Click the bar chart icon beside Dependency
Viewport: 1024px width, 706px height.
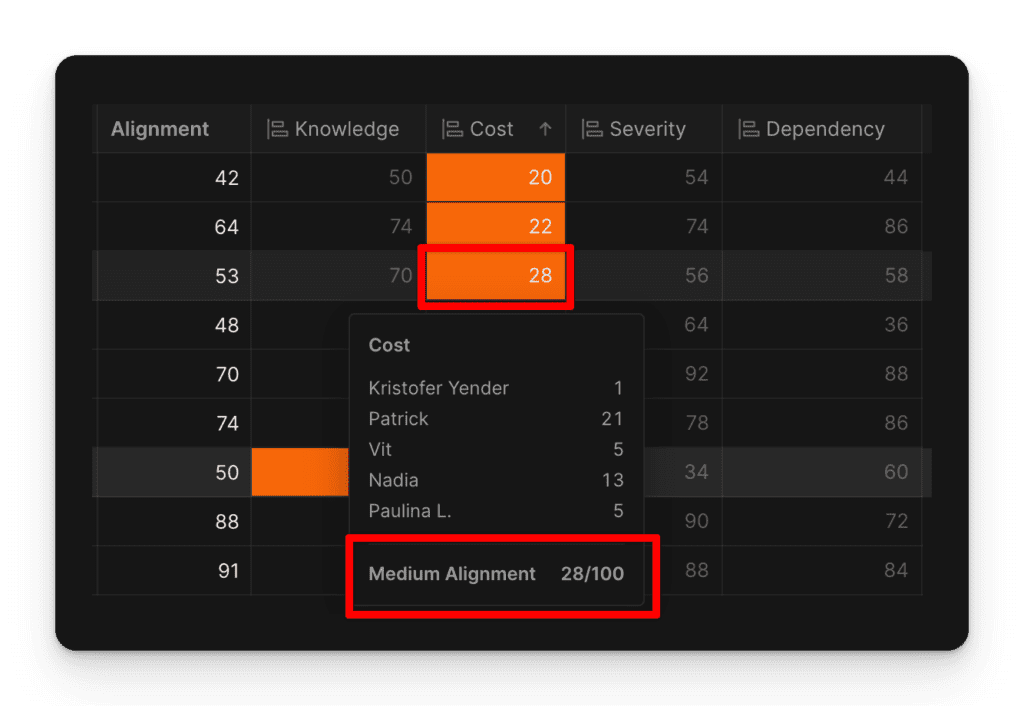click(x=748, y=129)
